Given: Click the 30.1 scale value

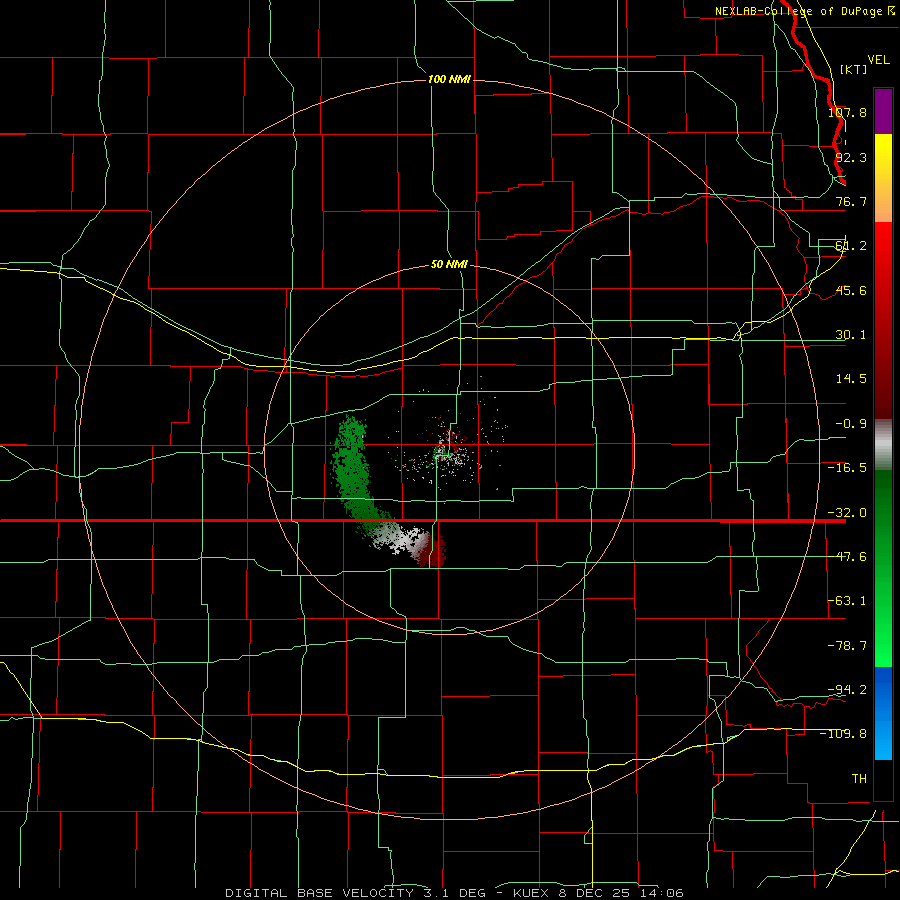Looking at the screenshot, I should point(851,335).
